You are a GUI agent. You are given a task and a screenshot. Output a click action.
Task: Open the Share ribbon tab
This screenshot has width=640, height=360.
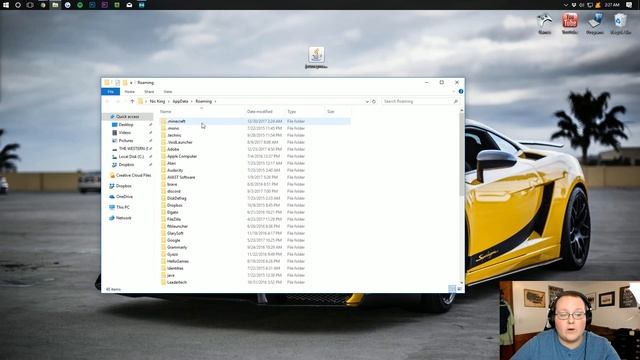point(149,91)
